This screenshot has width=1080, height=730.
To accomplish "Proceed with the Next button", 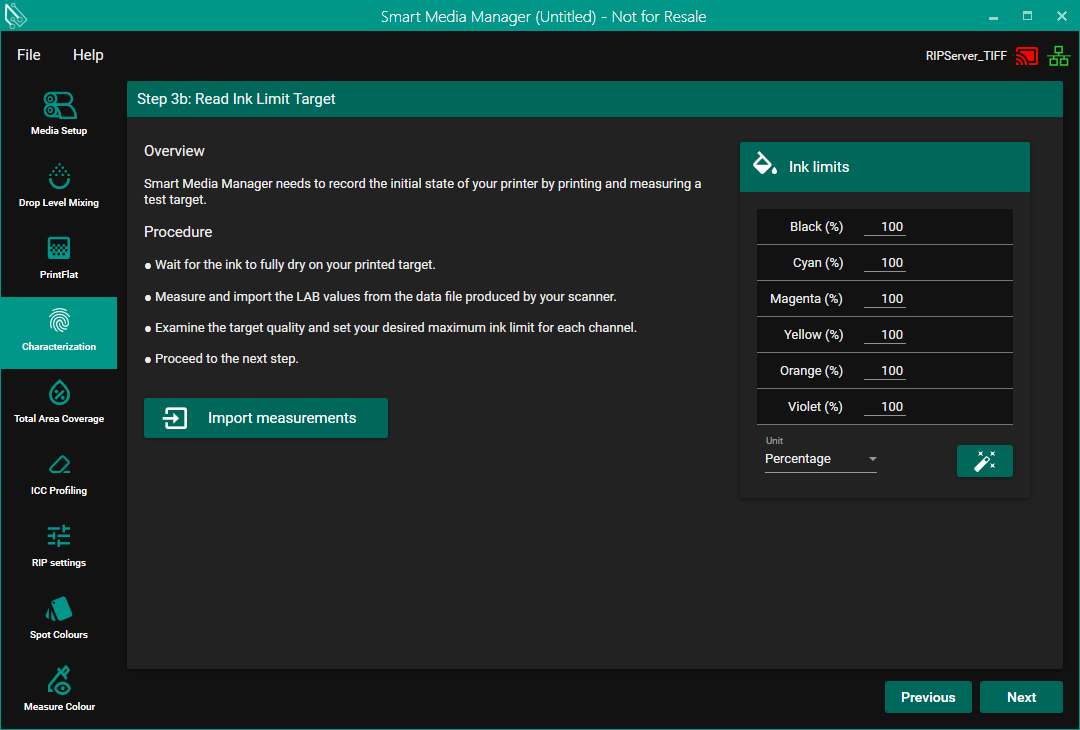I will [x=1021, y=697].
